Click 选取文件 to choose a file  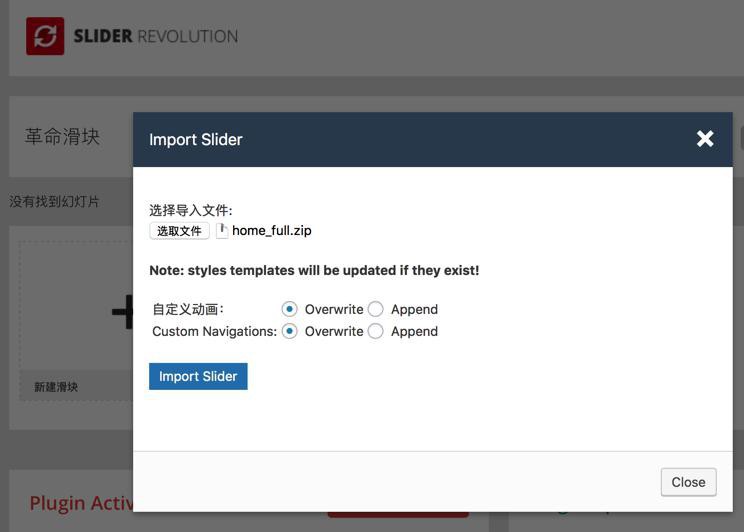(x=179, y=231)
